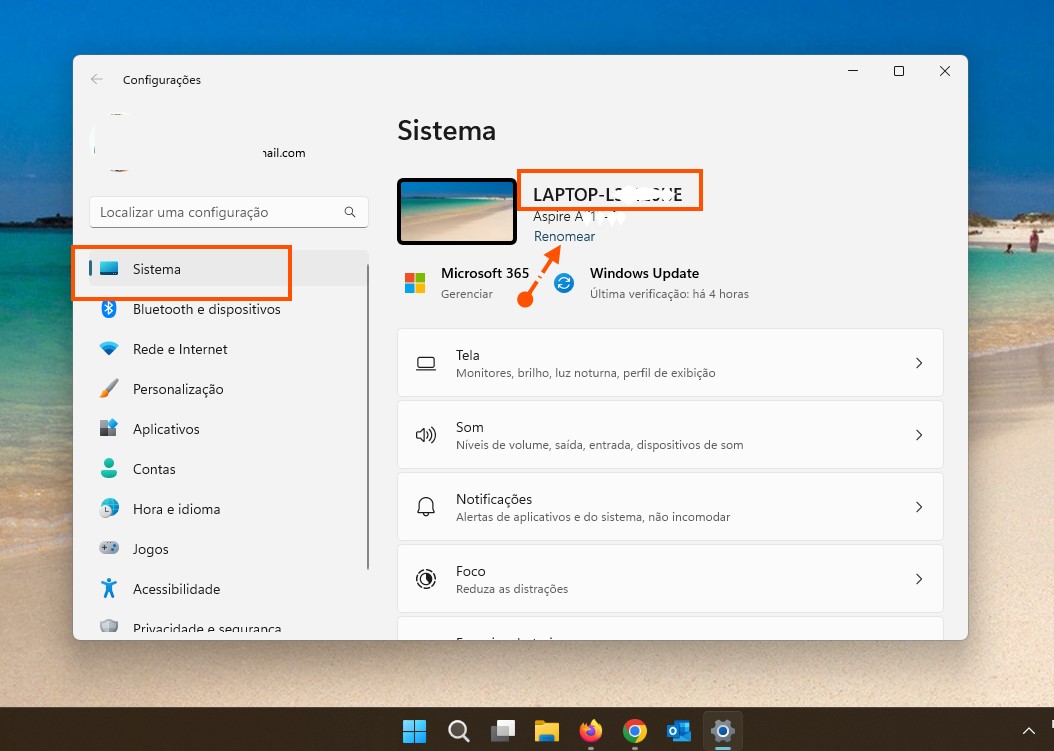Open Foco via its chevron
Image resolution: width=1054 pixels, height=751 pixels.
[919, 579]
